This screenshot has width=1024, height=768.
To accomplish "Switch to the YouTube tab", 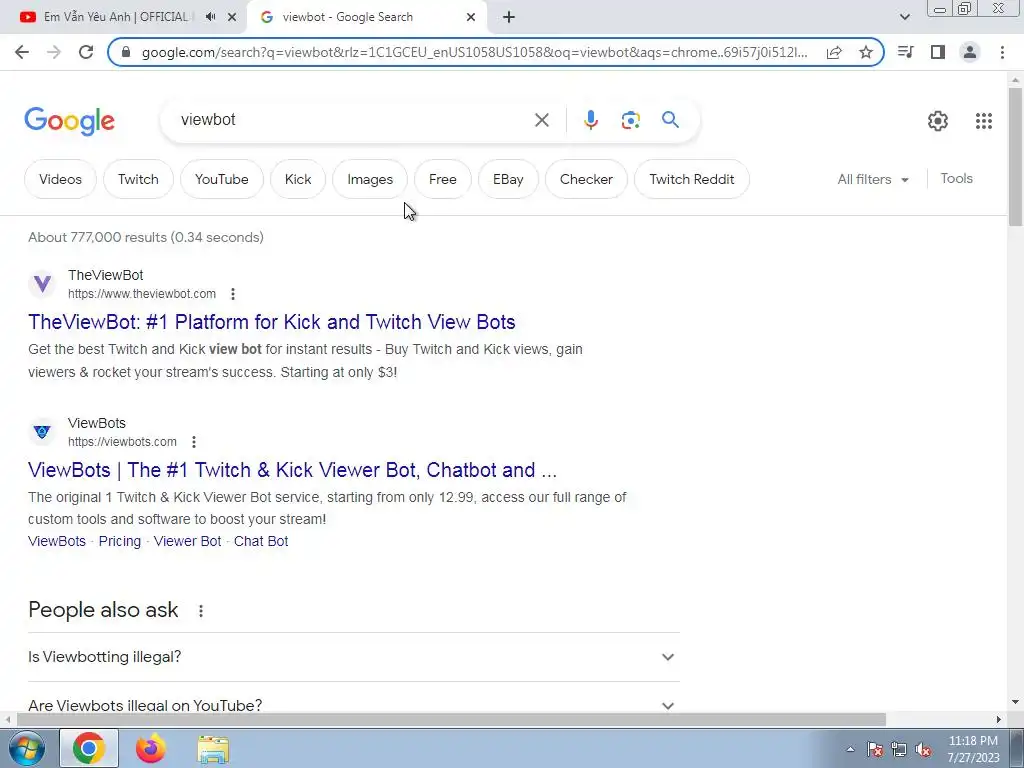I will 114,17.
